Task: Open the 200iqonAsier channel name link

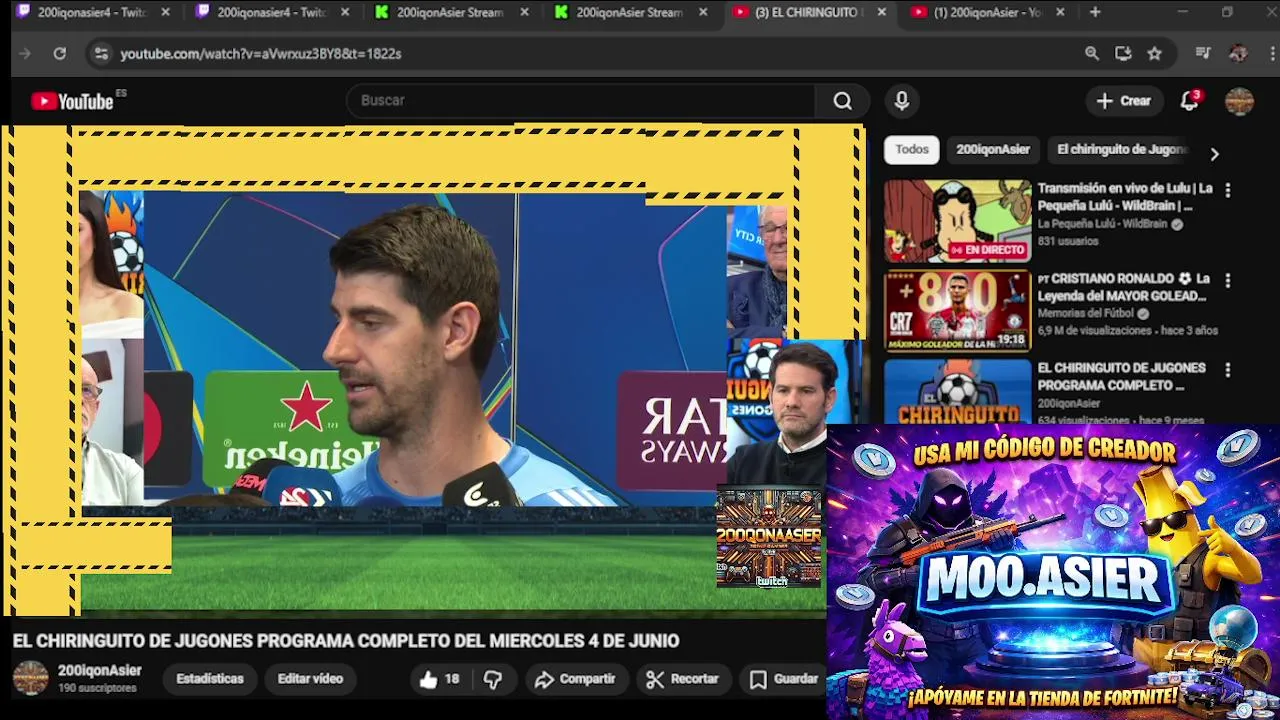Action: tap(99, 671)
